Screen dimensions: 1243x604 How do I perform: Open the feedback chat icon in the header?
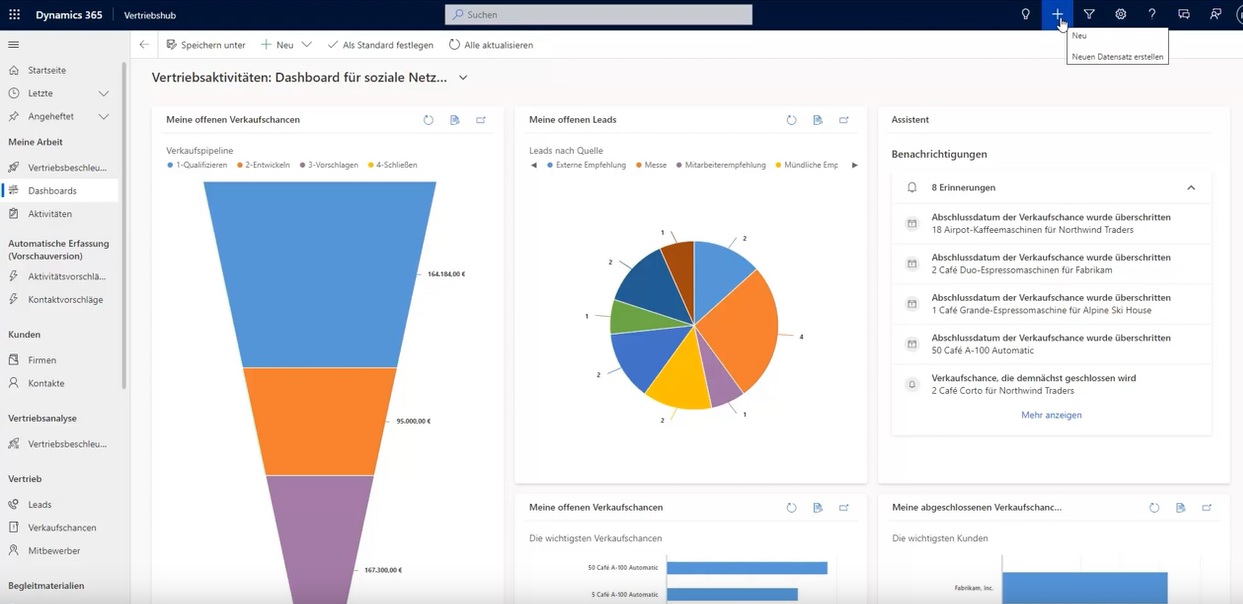1184,13
